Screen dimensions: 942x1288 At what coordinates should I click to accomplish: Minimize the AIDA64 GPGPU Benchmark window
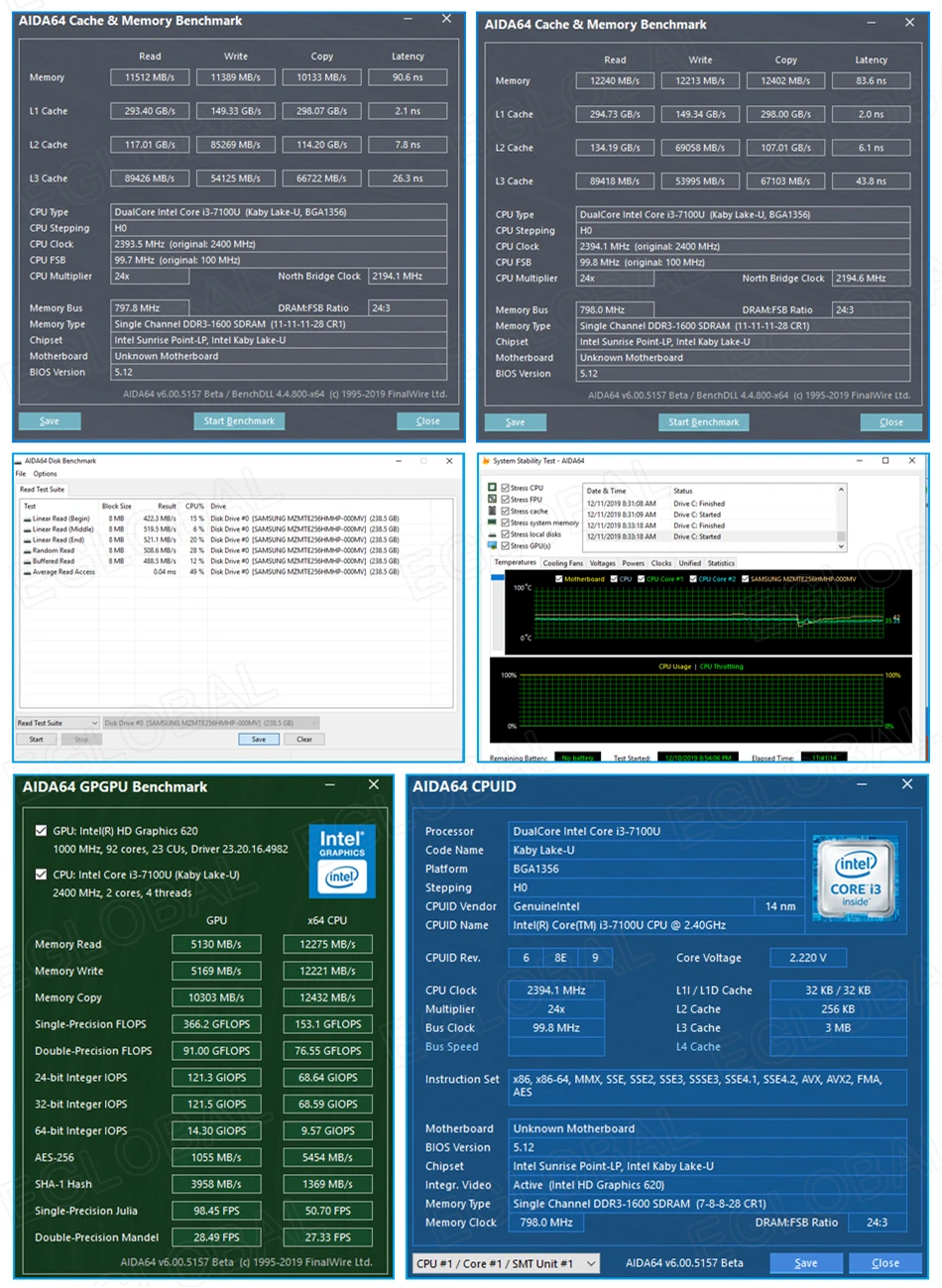330,784
